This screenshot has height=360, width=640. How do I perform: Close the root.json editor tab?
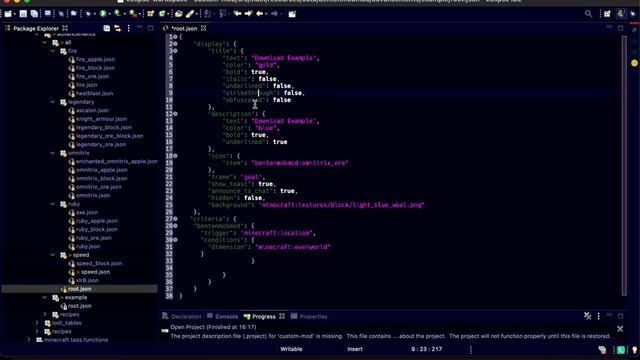[203, 28]
